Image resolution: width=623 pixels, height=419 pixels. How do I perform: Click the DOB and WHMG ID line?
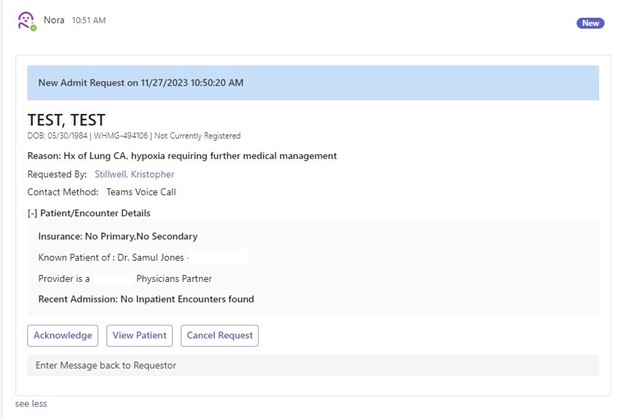(x=134, y=136)
